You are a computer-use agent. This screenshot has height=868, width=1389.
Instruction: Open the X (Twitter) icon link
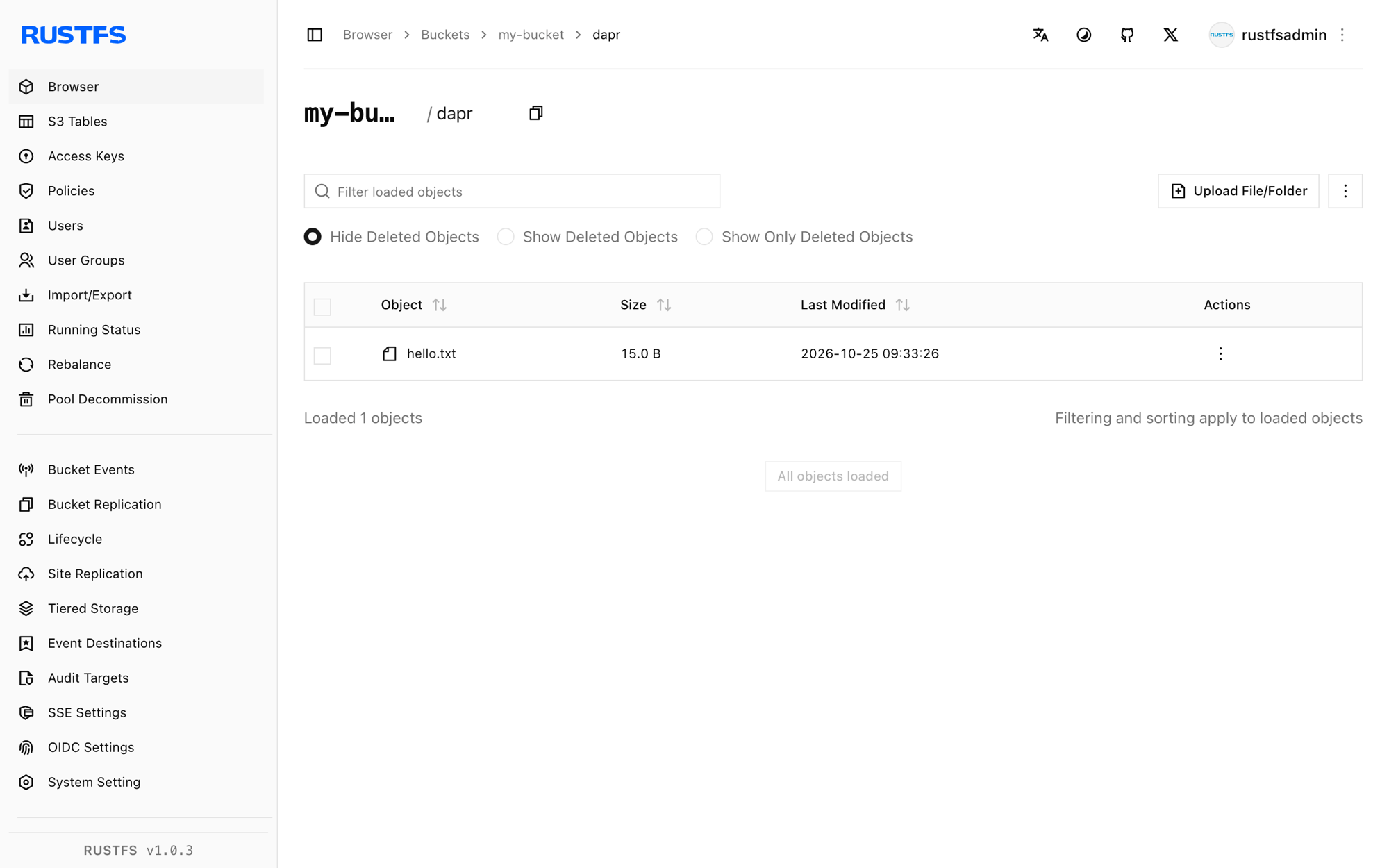tap(1171, 35)
